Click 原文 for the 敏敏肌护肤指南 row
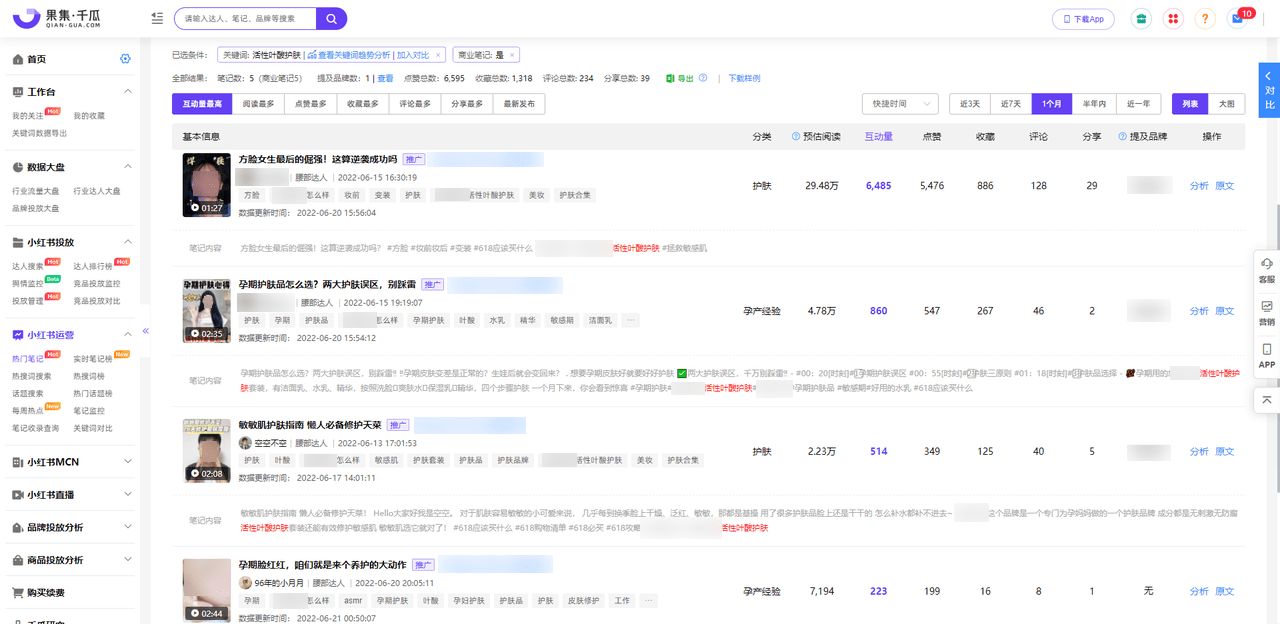 click(x=1224, y=451)
